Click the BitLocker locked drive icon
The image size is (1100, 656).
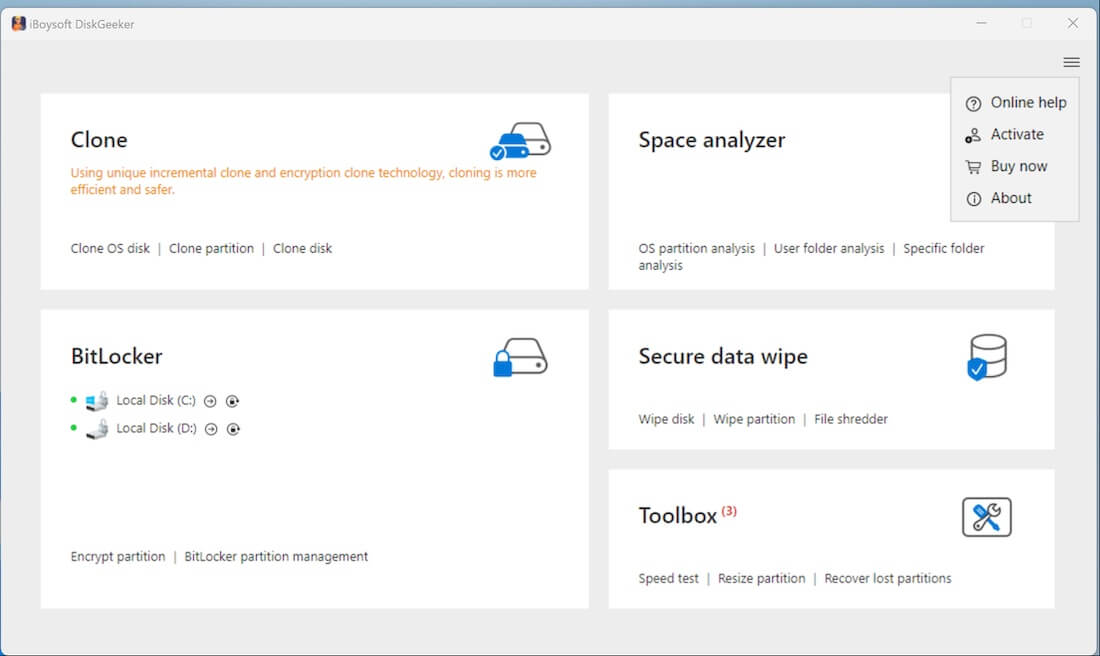tap(520, 357)
